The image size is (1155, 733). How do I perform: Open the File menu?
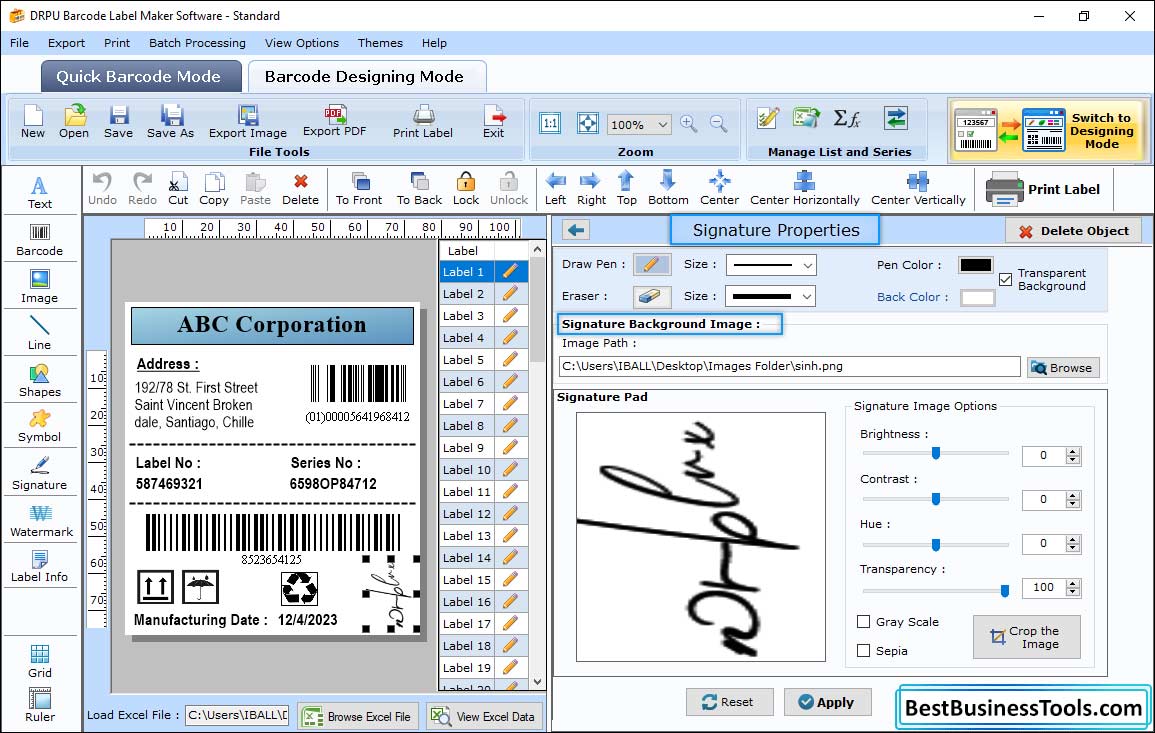[x=19, y=43]
